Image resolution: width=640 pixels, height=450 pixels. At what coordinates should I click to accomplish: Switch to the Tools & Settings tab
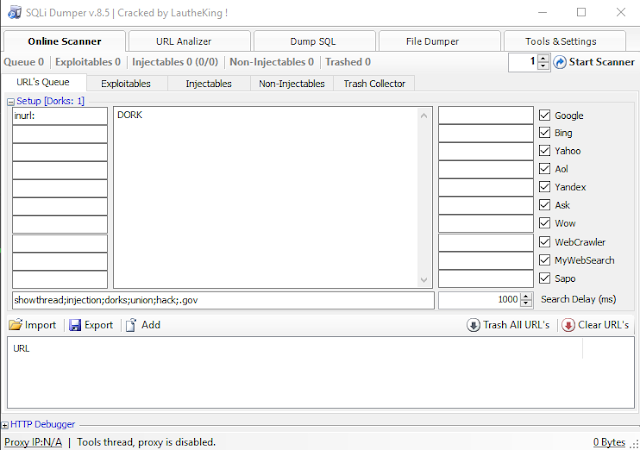click(x=561, y=41)
